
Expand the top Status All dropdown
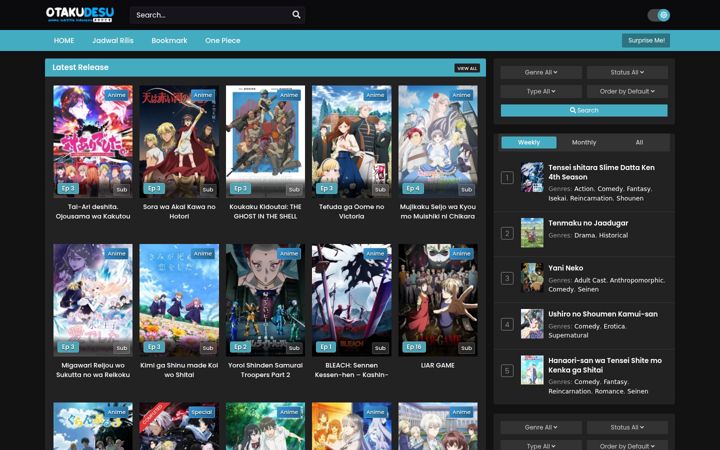click(627, 72)
